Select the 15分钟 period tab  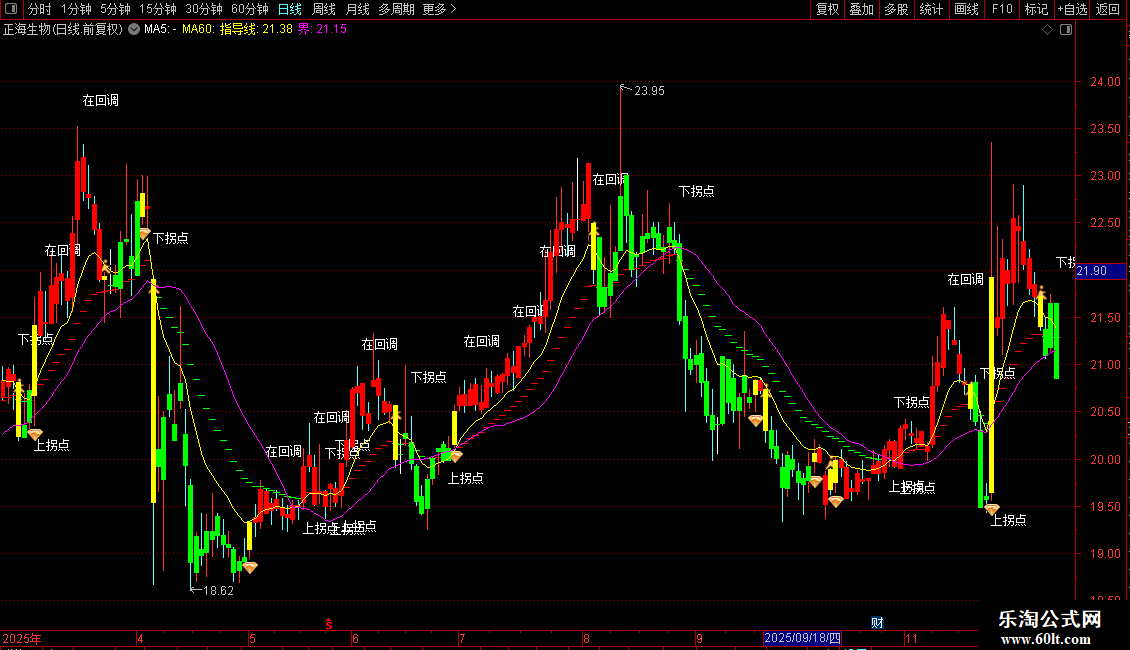[x=158, y=9]
